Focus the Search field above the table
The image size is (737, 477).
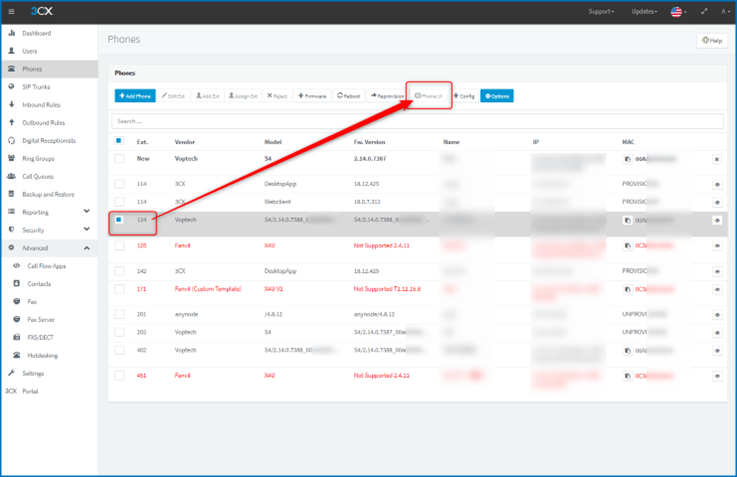pos(417,121)
